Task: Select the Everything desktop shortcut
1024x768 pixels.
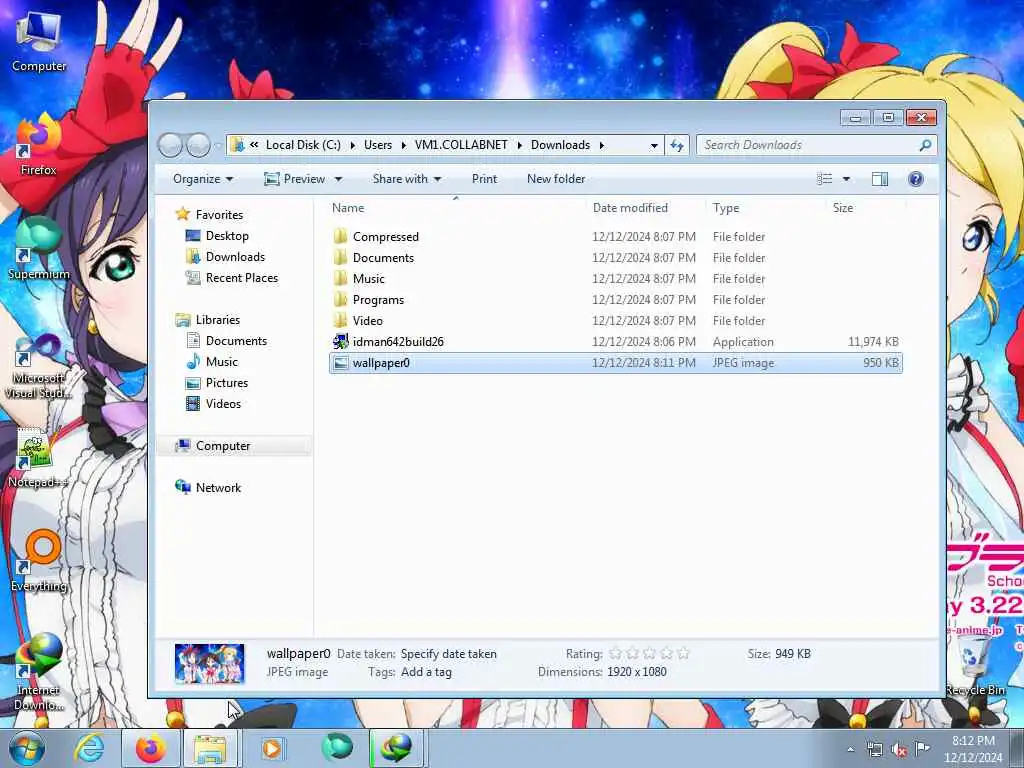Action: tap(39, 562)
